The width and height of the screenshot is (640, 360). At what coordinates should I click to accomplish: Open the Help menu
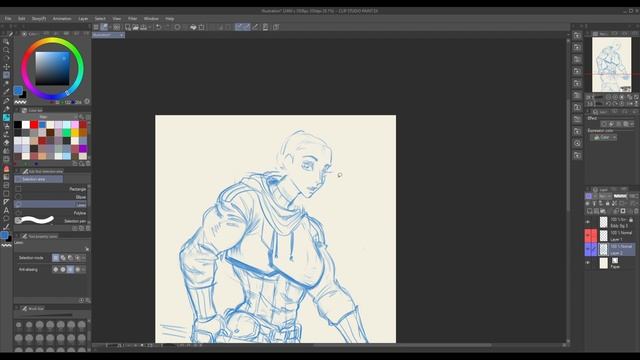[x=170, y=19]
